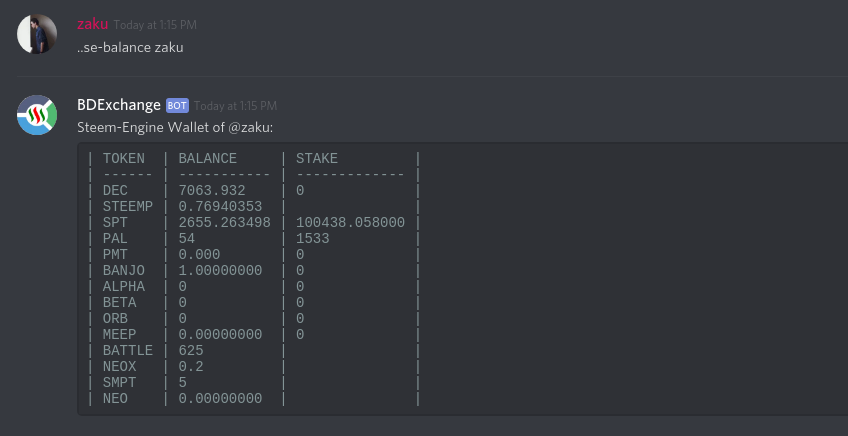Click the BOT tag badge
Viewport: 848px width, 436px height.
point(177,105)
